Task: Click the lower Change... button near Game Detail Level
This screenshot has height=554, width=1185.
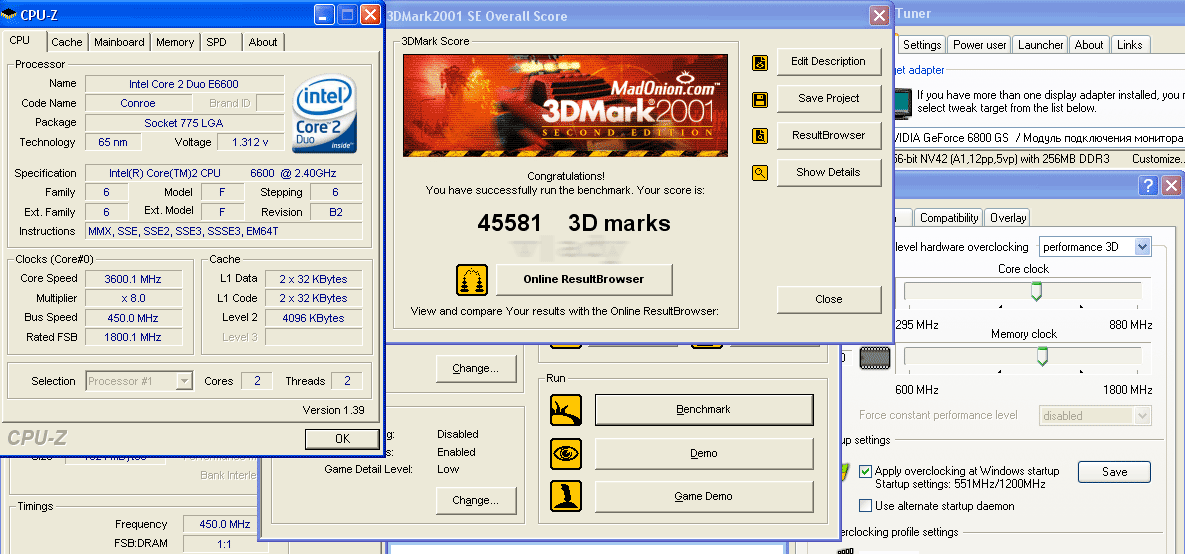Action: (x=475, y=500)
